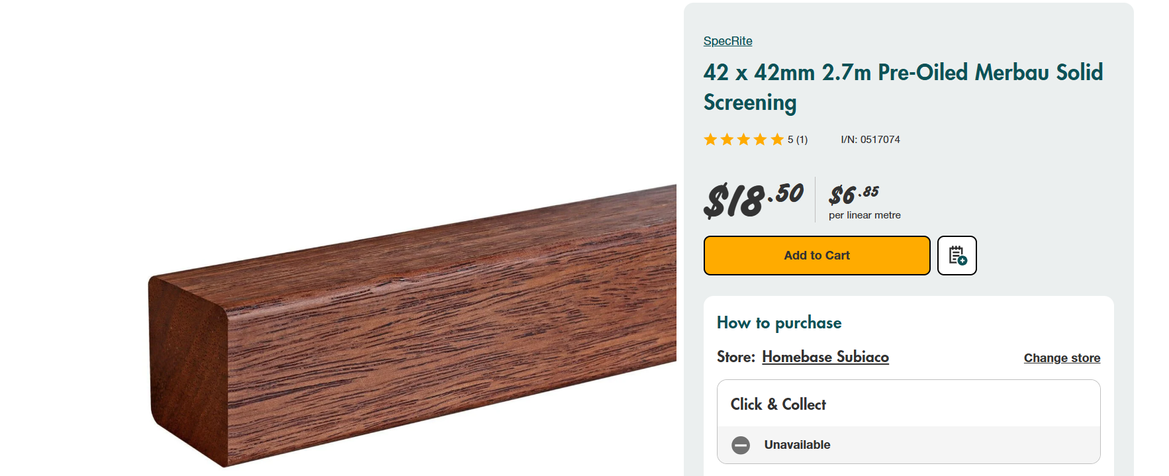The image size is (1169, 476).
Task: Click the product title heading
Action: point(903,87)
